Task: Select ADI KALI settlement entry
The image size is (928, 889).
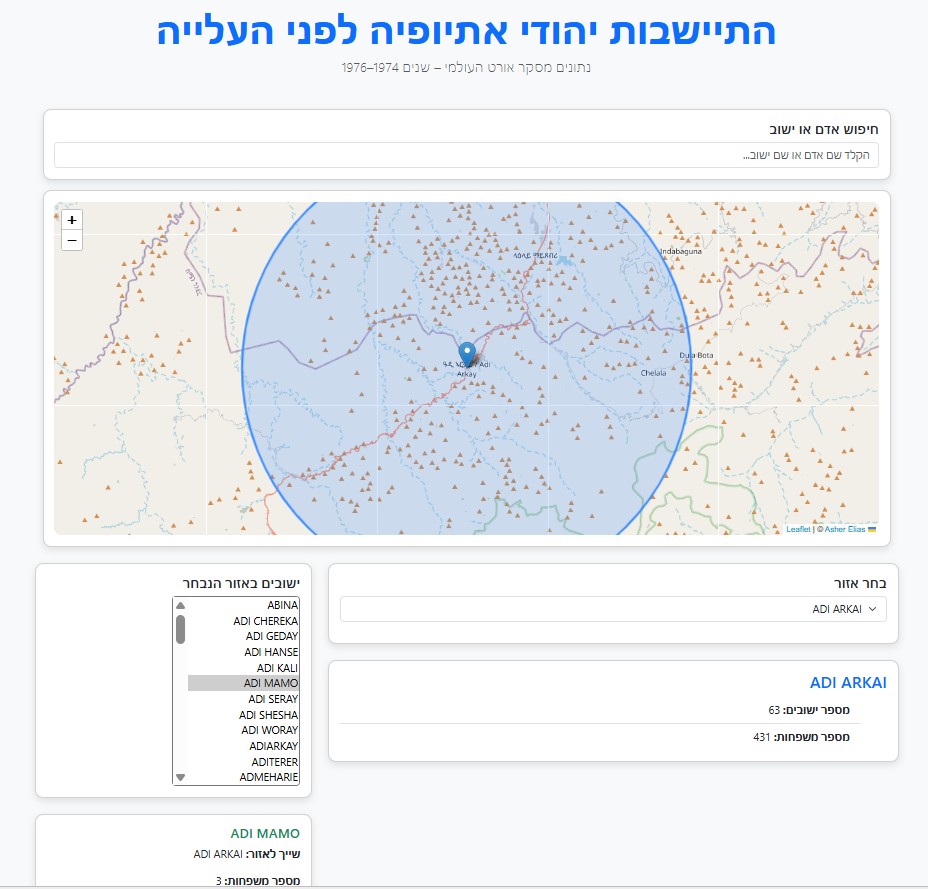Action: (243, 668)
